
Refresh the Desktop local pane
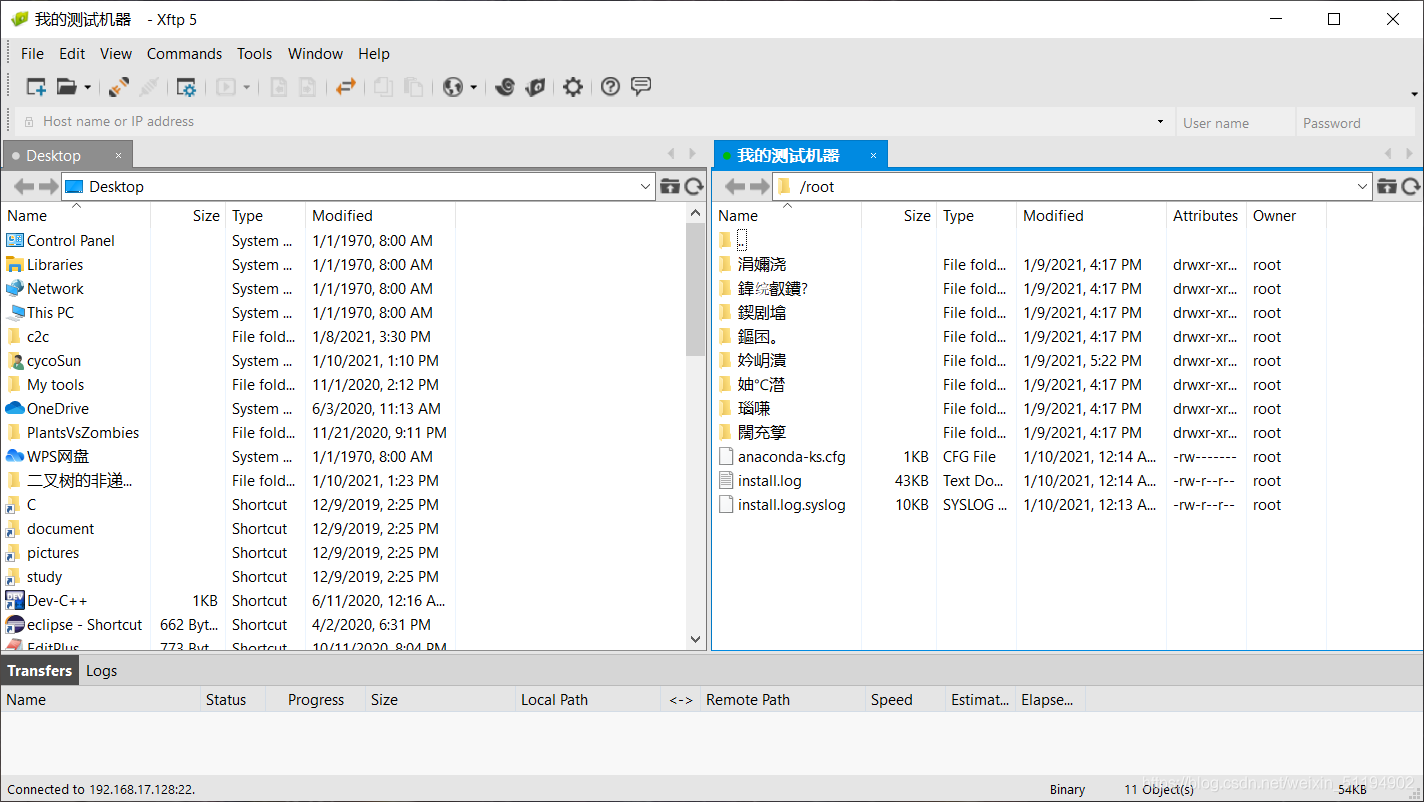click(x=694, y=186)
